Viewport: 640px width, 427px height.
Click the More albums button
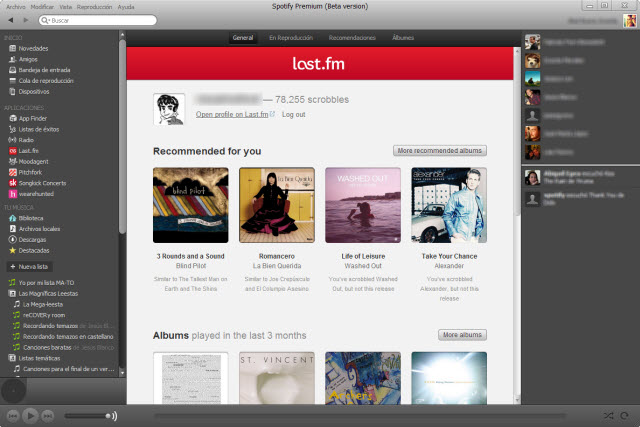point(462,335)
